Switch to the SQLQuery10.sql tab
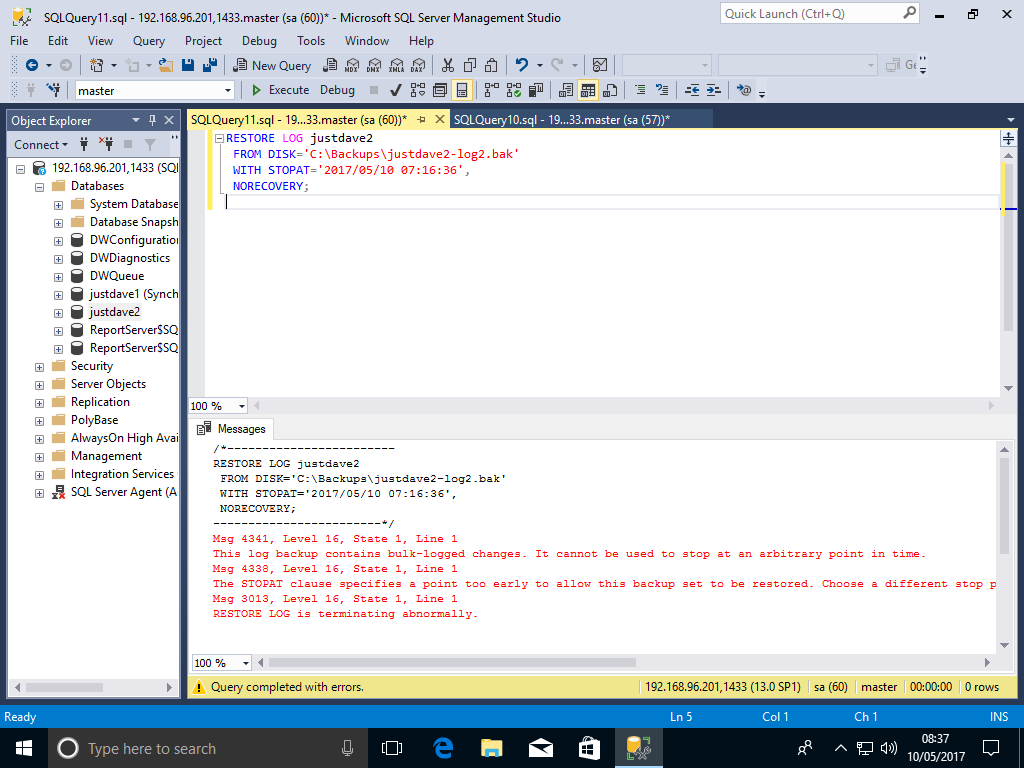1024x768 pixels. click(x=561, y=120)
